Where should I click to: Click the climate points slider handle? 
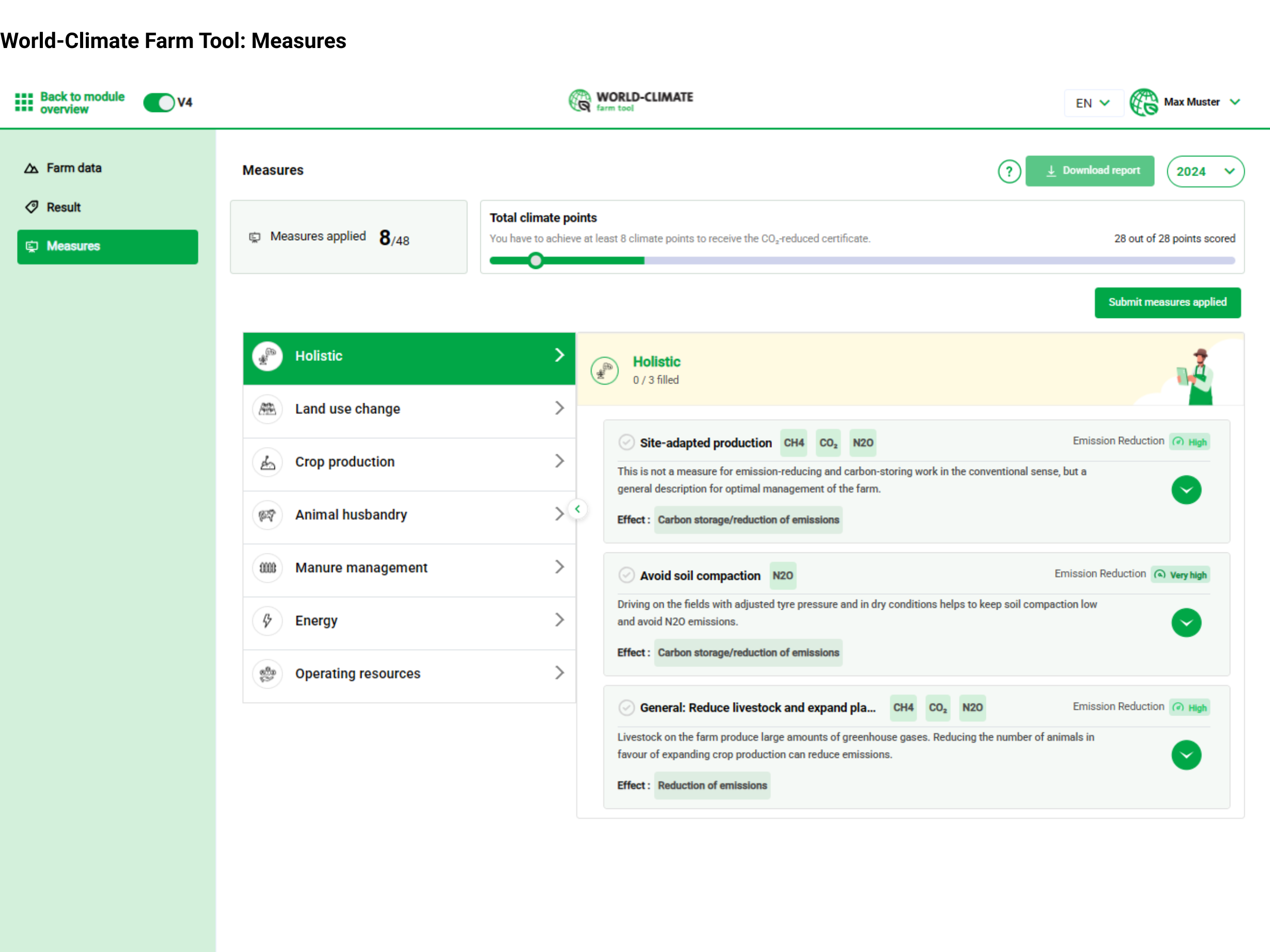point(536,261)
